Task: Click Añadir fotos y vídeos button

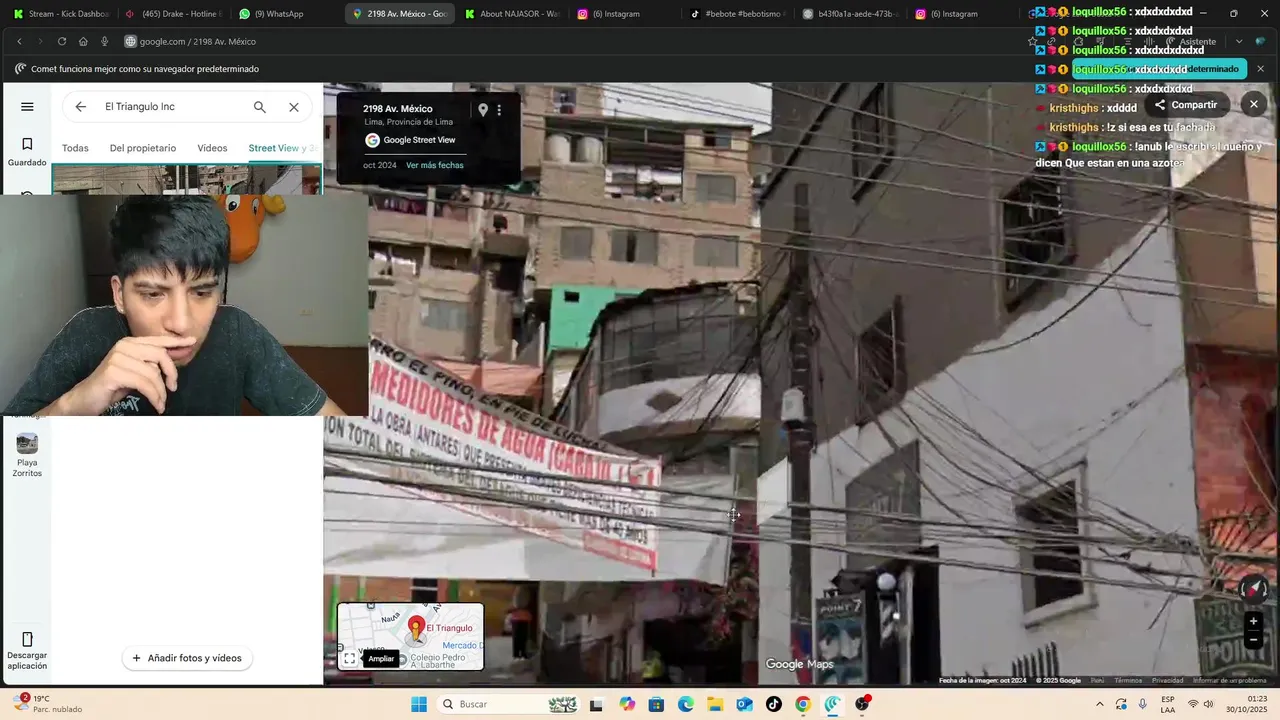Action: [187, 658]
